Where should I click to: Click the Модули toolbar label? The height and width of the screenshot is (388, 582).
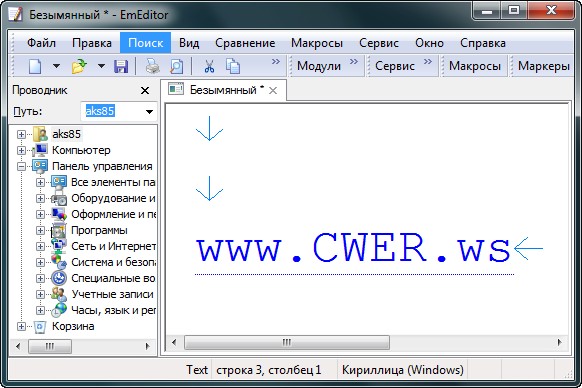[319, 66]
